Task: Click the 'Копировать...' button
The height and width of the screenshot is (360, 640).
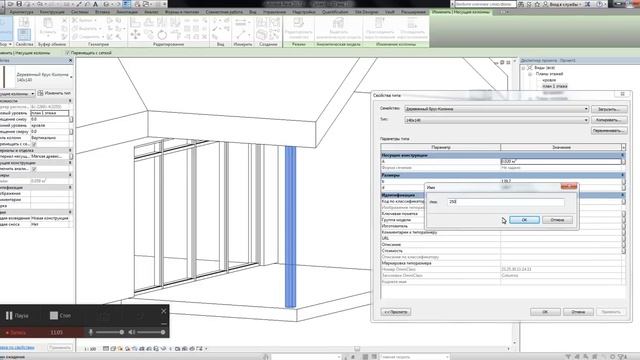Action: click(x=609, y=120)
